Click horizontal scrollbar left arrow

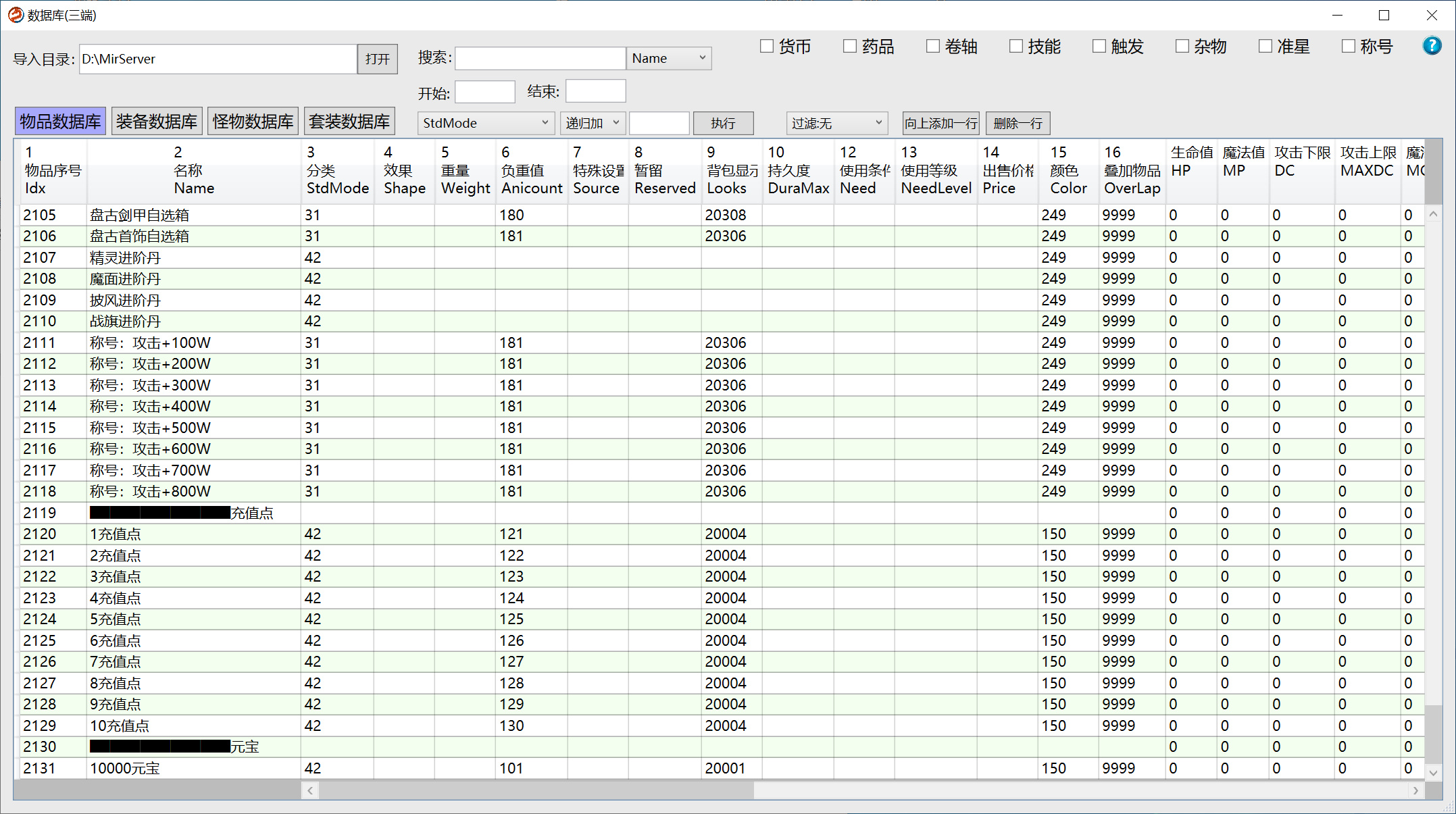click(x=310, y=790)
